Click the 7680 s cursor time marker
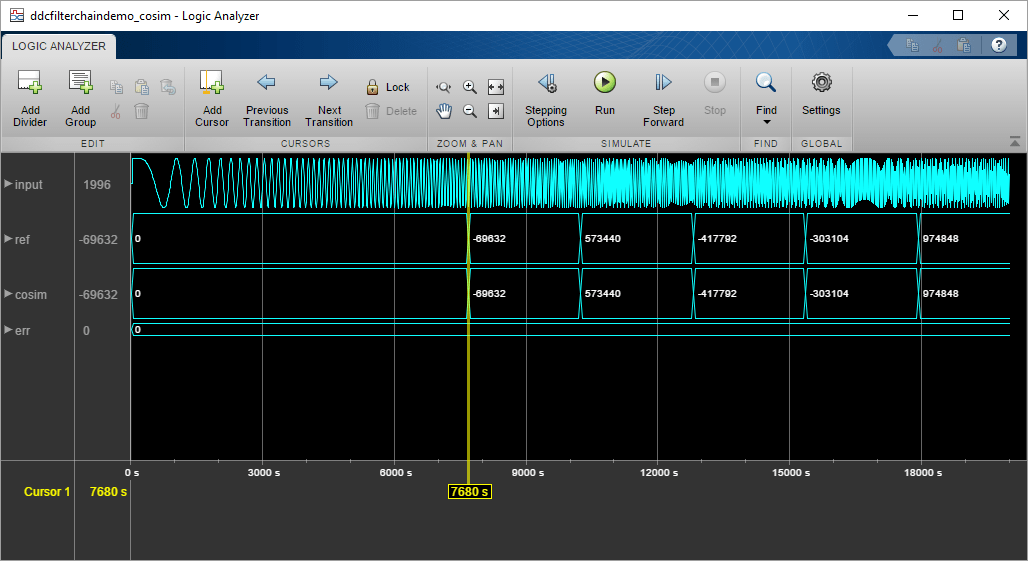Screen dimensions: 1028x561 point(469,492)
